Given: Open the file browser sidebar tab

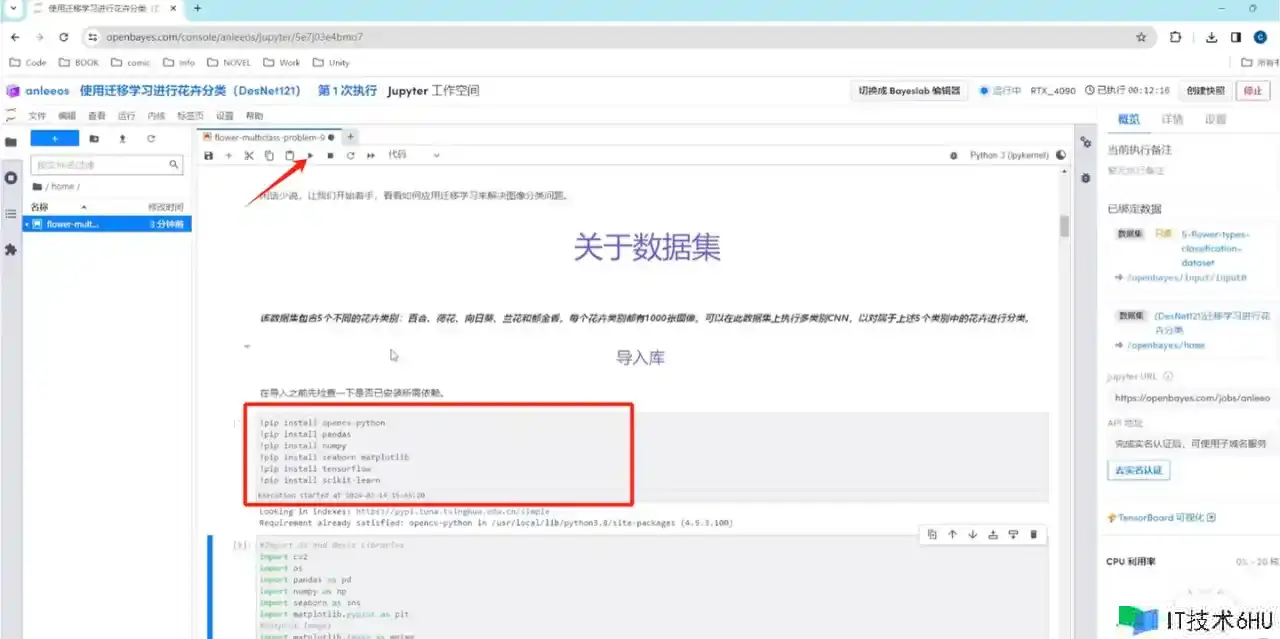Looking at the screenshot, I should pos(11,142).
